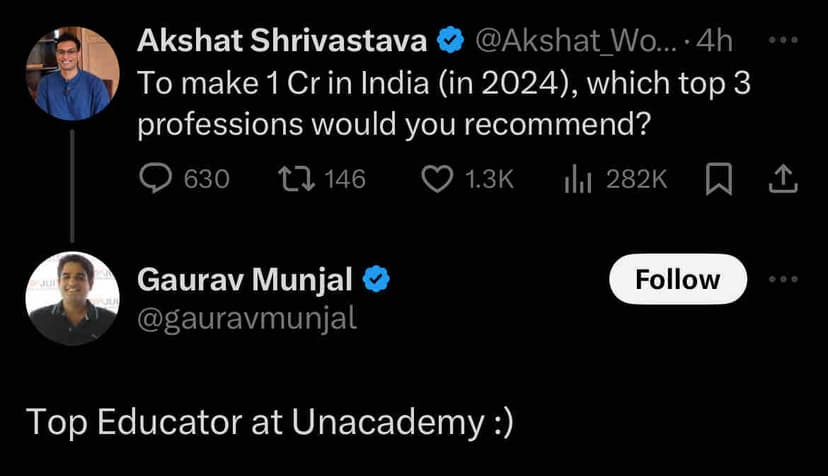Open Gaurav Munjal's profile picture
This screenshot has height=476, width=828.
(x=72, y=298)
